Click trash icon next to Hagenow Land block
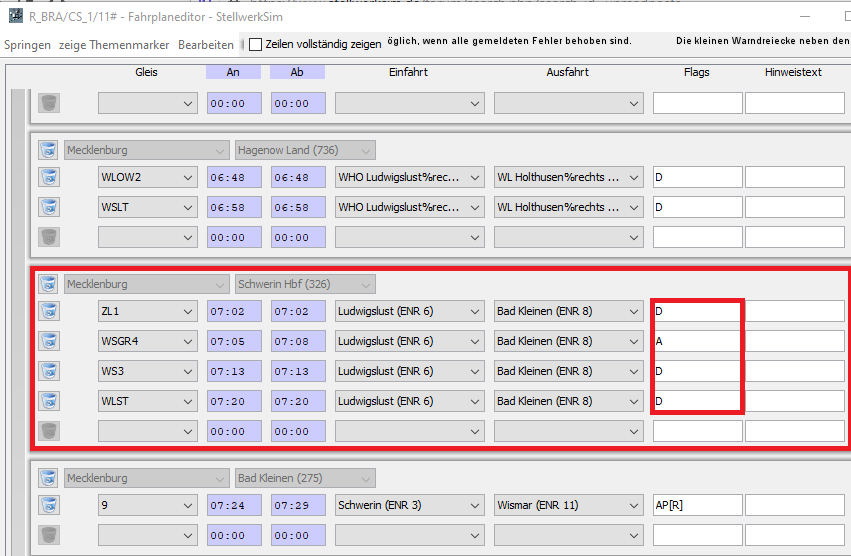Screen dimensions: 851x556 49,150
